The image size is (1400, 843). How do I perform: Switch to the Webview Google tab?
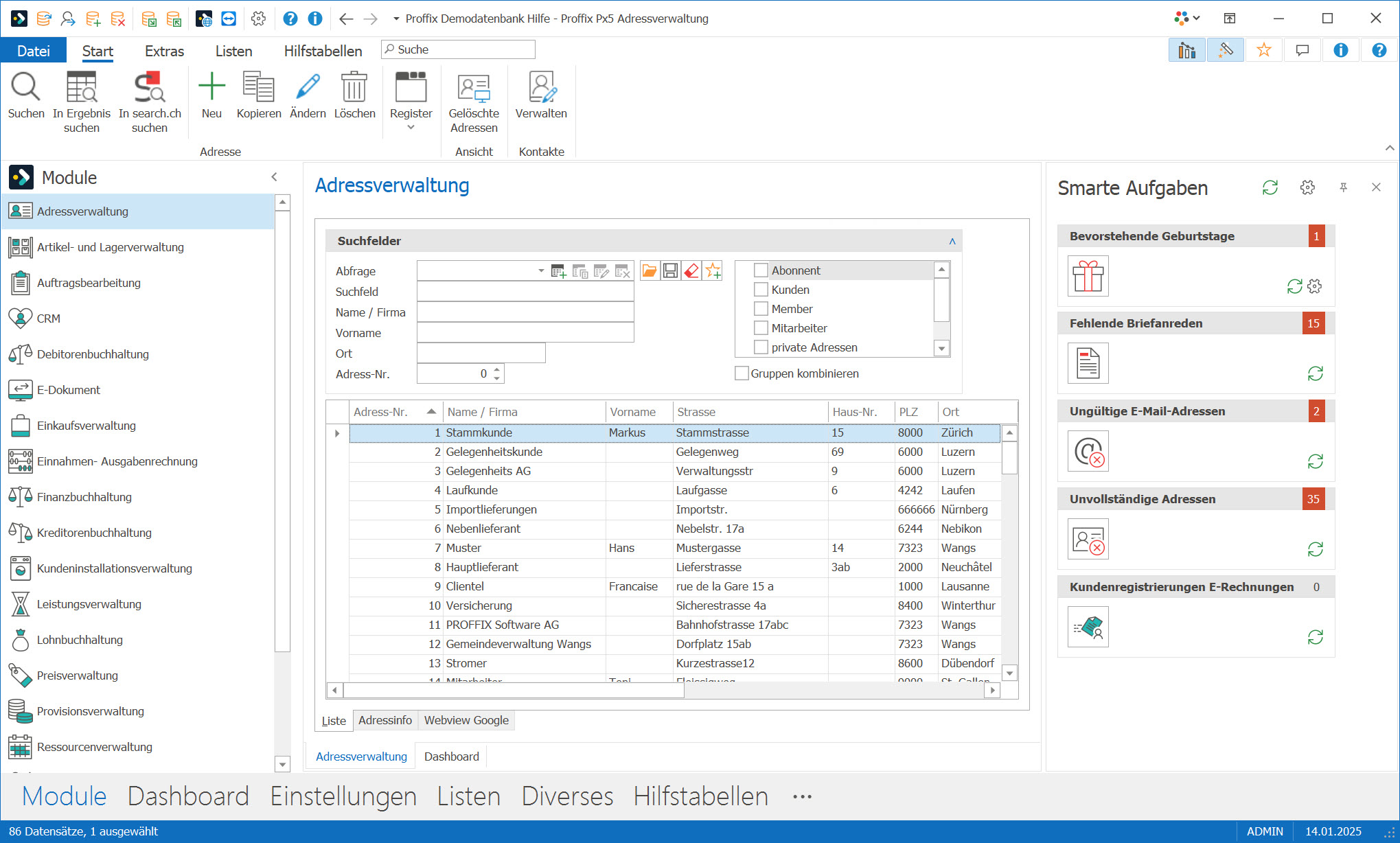click(x=466, y=720)
